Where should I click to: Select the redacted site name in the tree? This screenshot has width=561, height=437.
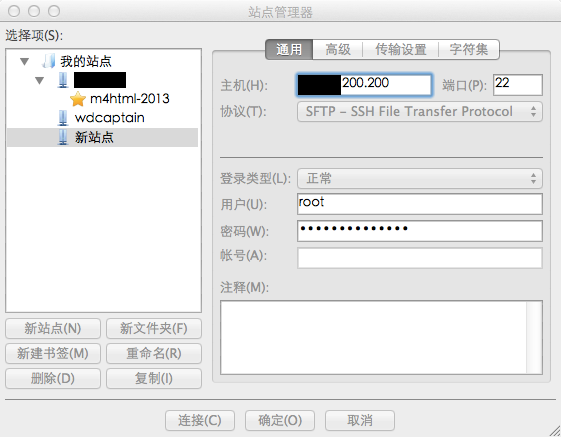(100, 80)
